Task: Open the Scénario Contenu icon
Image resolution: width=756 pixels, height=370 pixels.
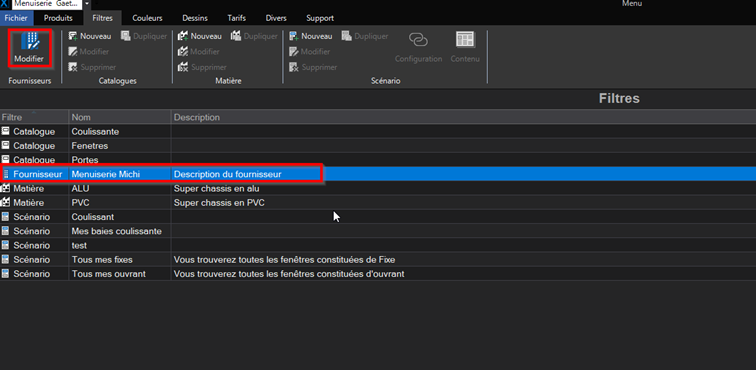Action: pos(465,47)
